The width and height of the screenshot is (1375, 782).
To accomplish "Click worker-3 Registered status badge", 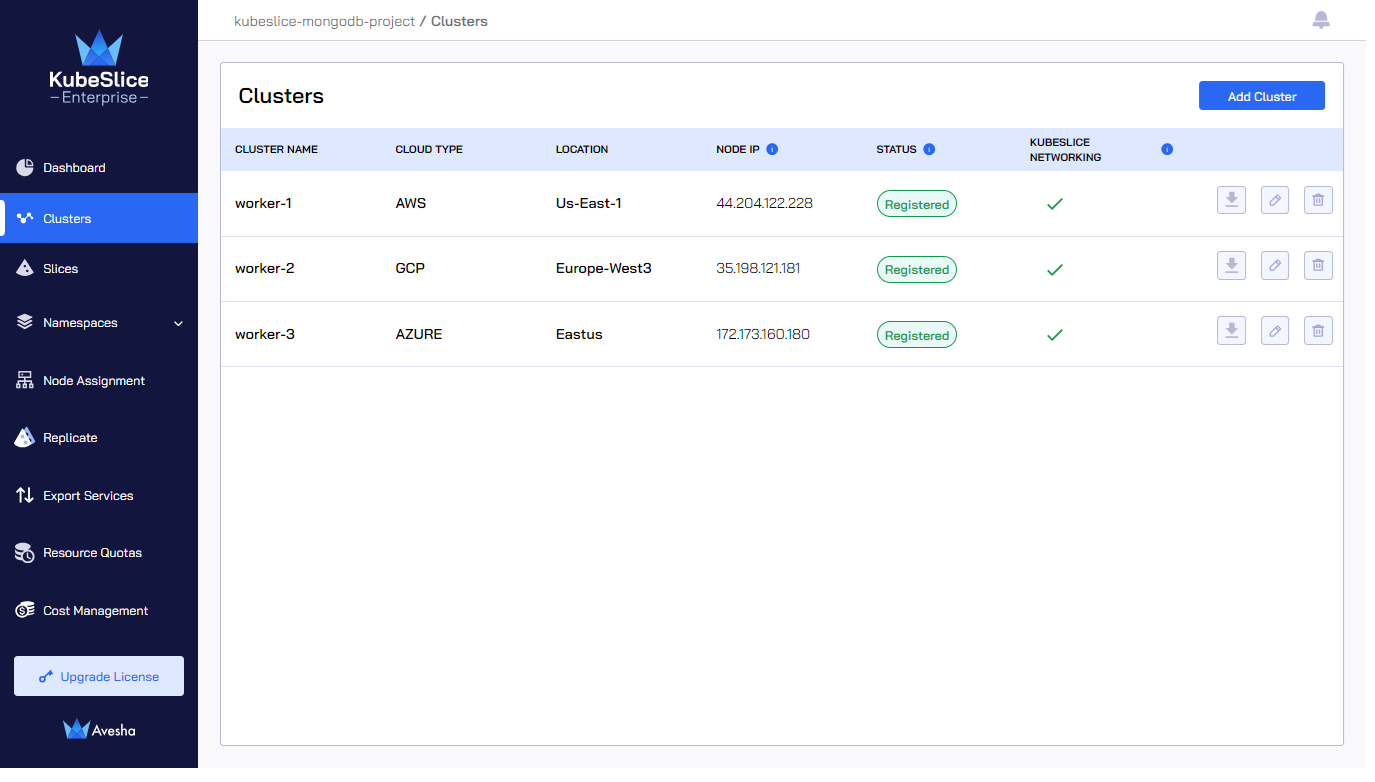I will pyautogui.click(x=917, y=335).
